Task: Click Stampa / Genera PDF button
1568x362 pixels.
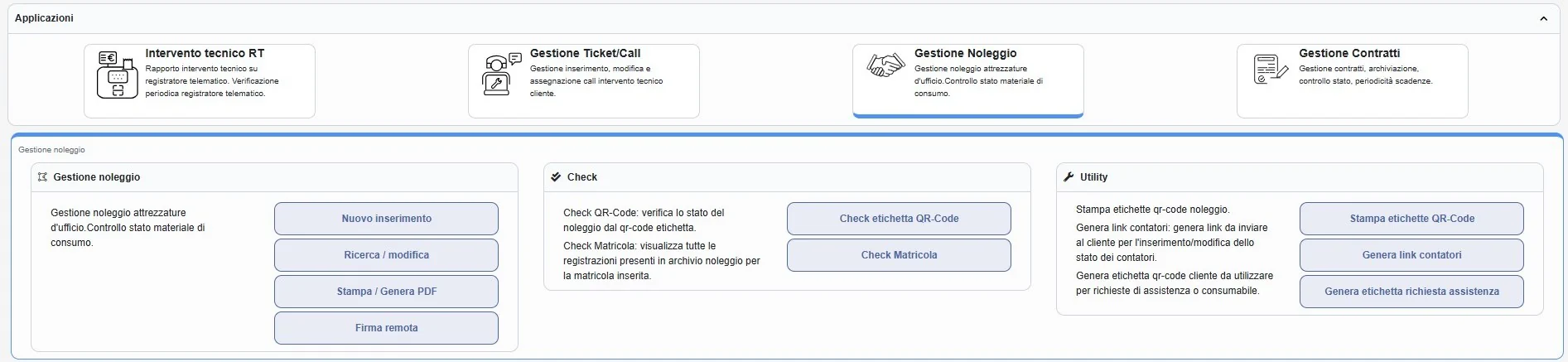Action: (387, 292)
